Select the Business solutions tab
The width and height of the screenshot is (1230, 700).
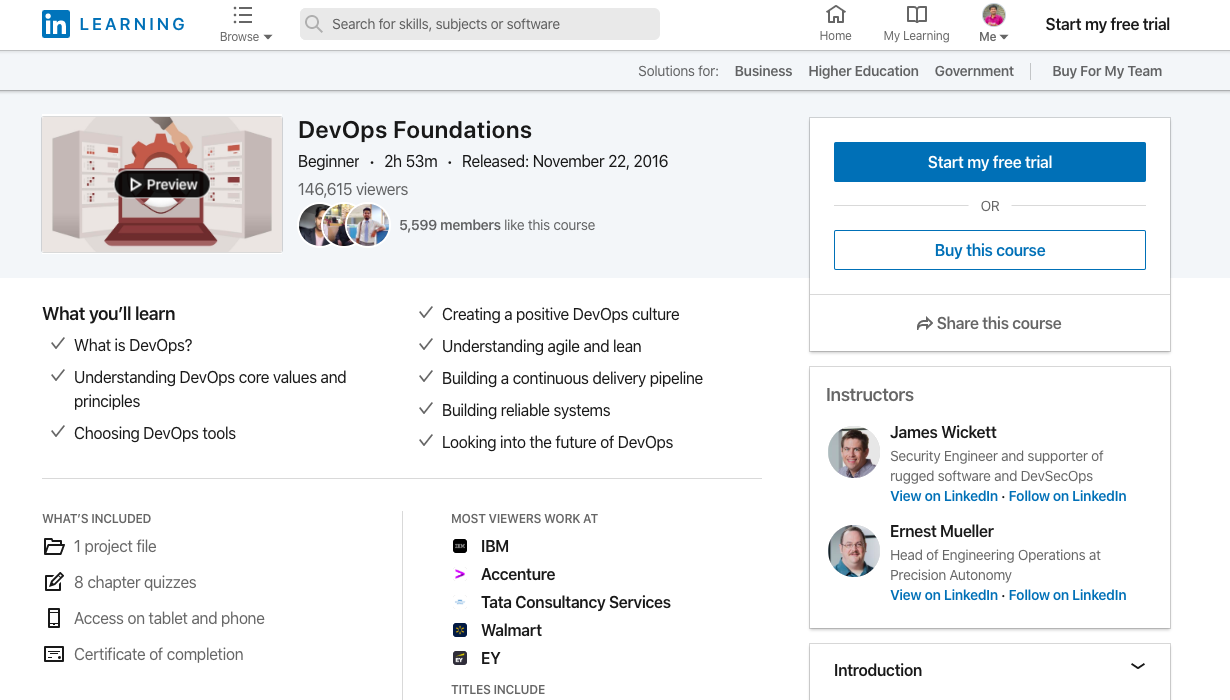(763, 71)
